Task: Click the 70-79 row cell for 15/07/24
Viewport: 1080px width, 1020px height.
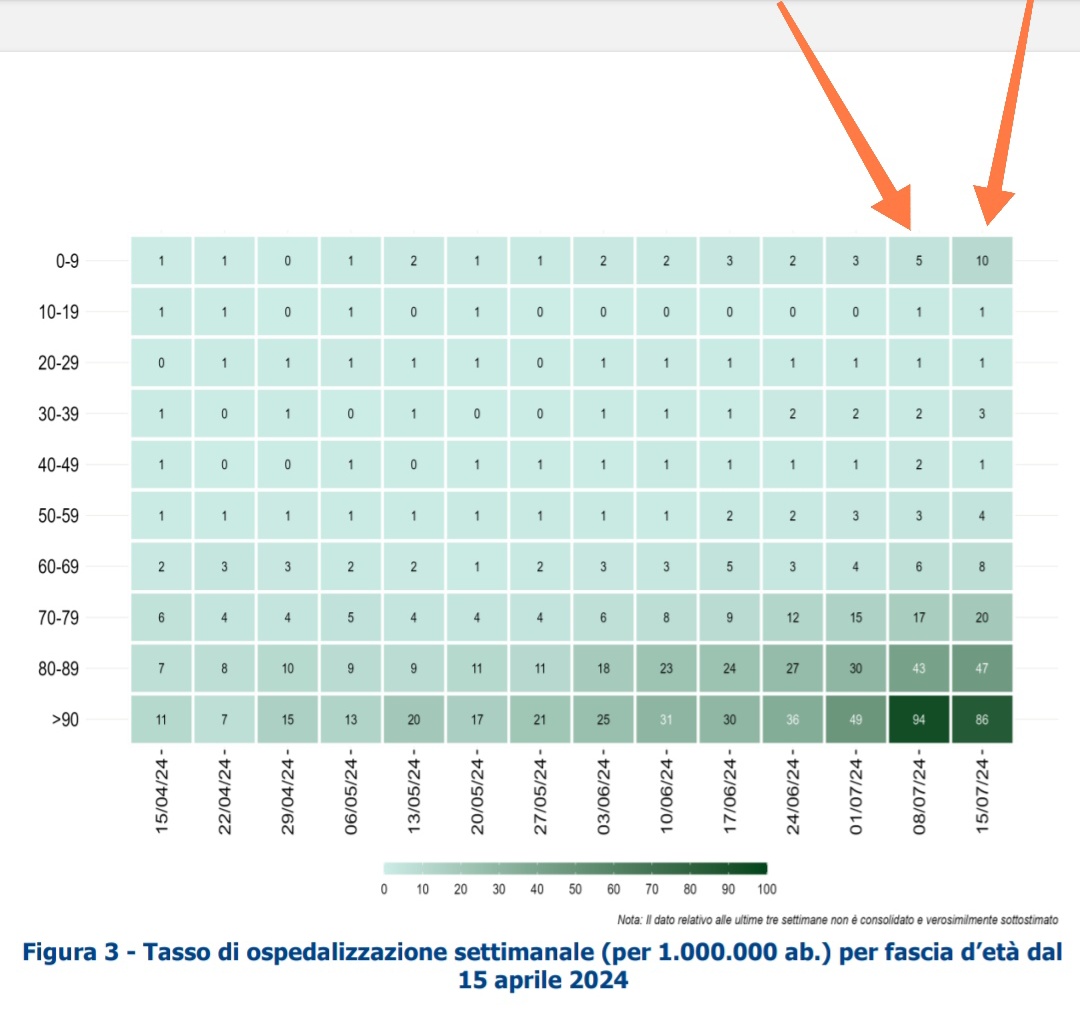Action: coord(982,618)
